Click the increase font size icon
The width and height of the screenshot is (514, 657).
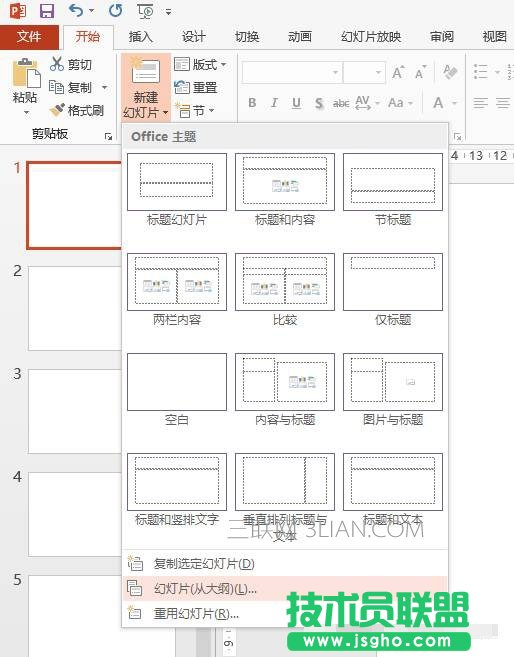(x=398, y=72)
